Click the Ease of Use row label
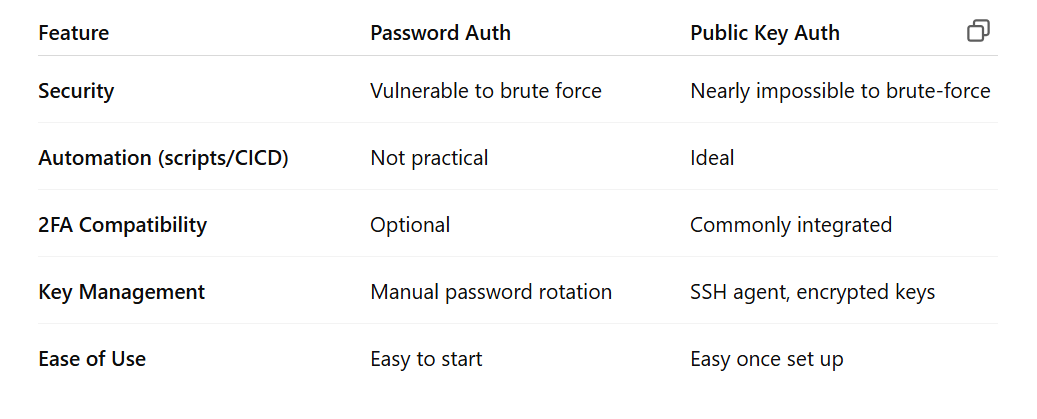Screen dimensions: 1037x419 pyautogui.click(x=92, y=359)
